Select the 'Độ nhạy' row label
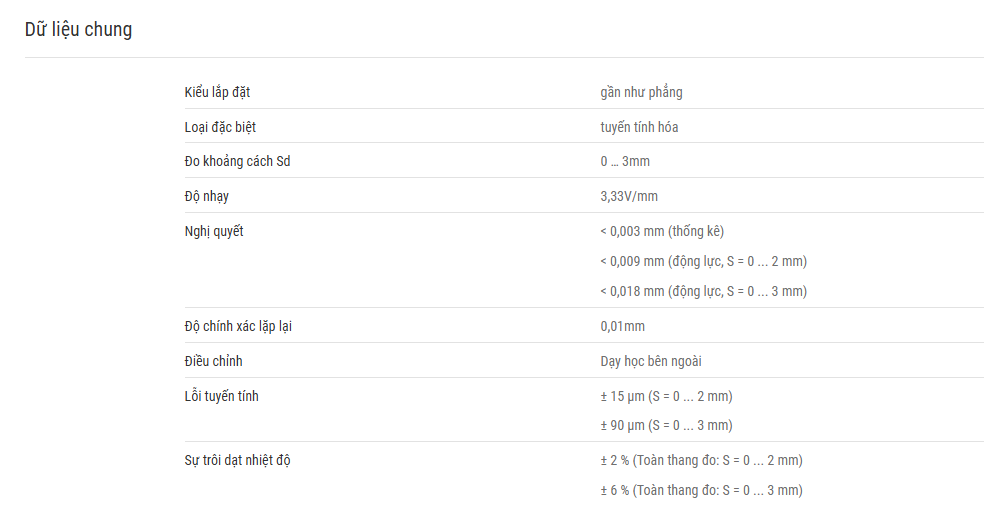This screenshot has height=518, width=984. click(x=206, y=197)
